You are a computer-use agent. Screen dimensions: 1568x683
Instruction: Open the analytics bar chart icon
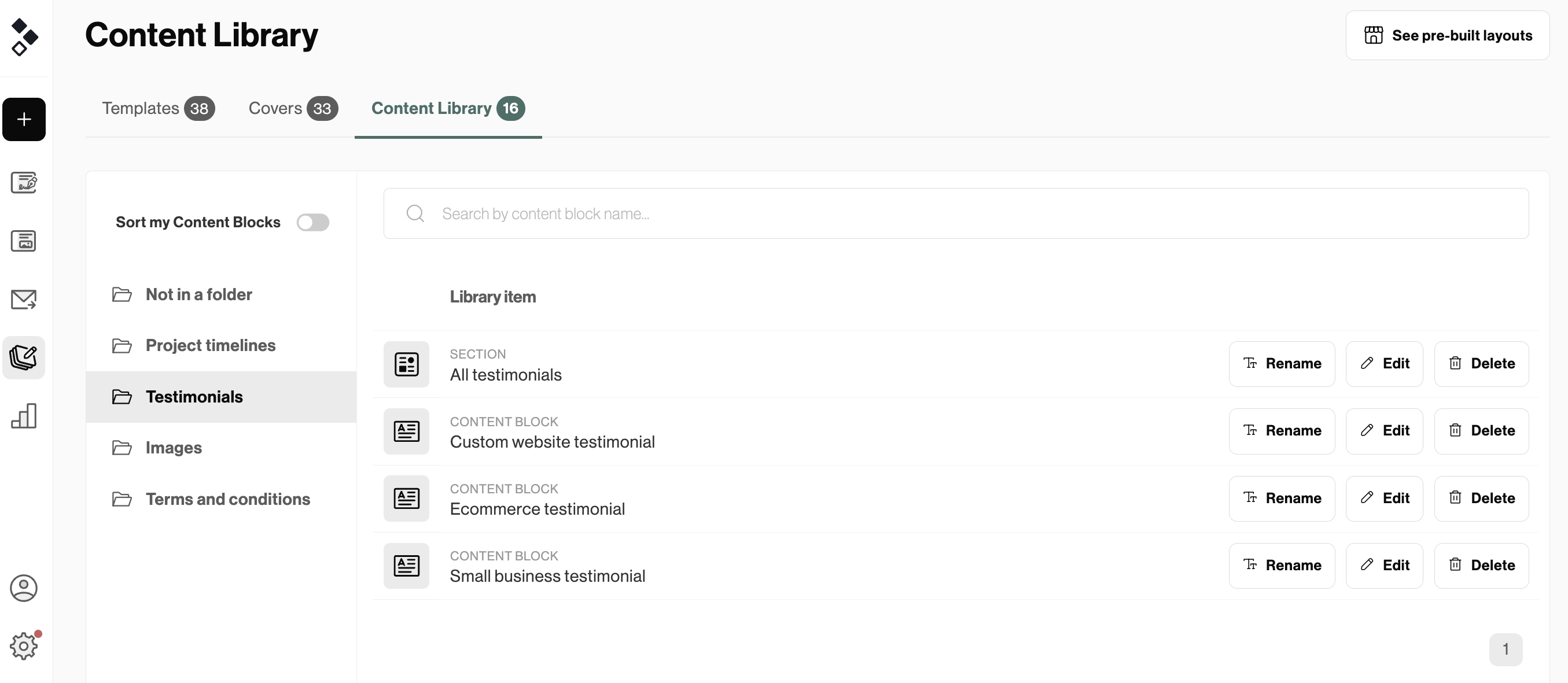24,416
